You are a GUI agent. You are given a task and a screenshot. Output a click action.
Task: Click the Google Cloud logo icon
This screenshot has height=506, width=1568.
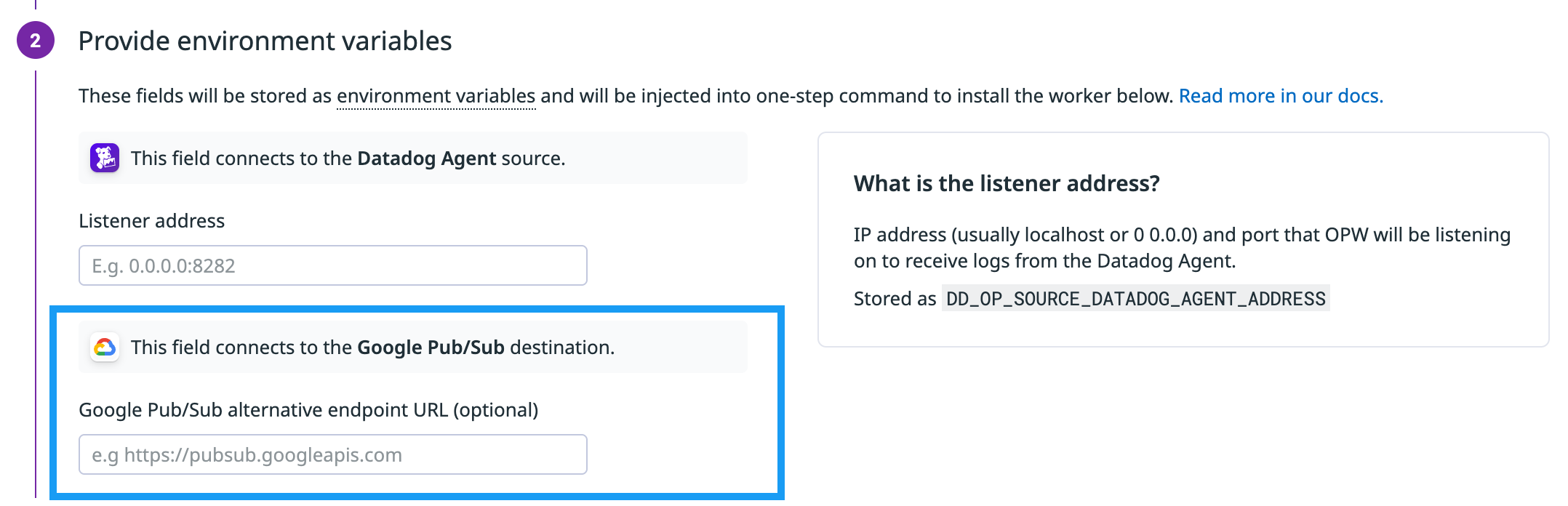(105, 347)
